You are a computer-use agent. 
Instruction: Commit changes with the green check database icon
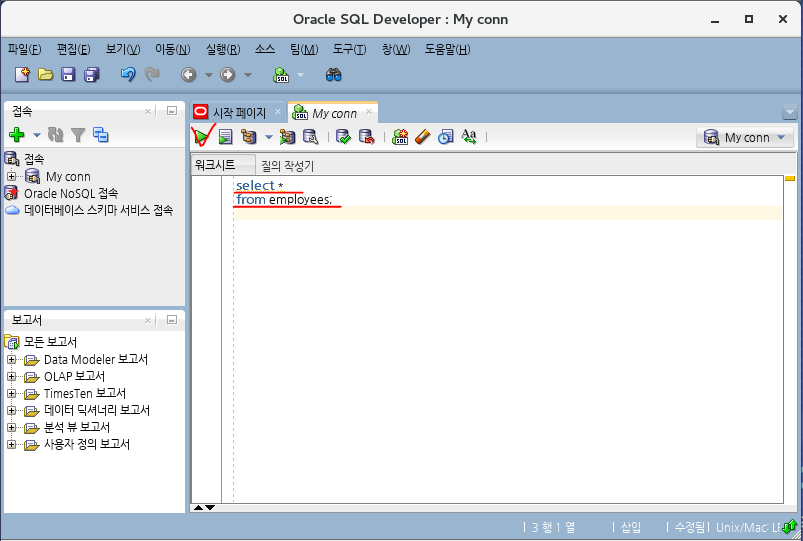click(343, 137)
